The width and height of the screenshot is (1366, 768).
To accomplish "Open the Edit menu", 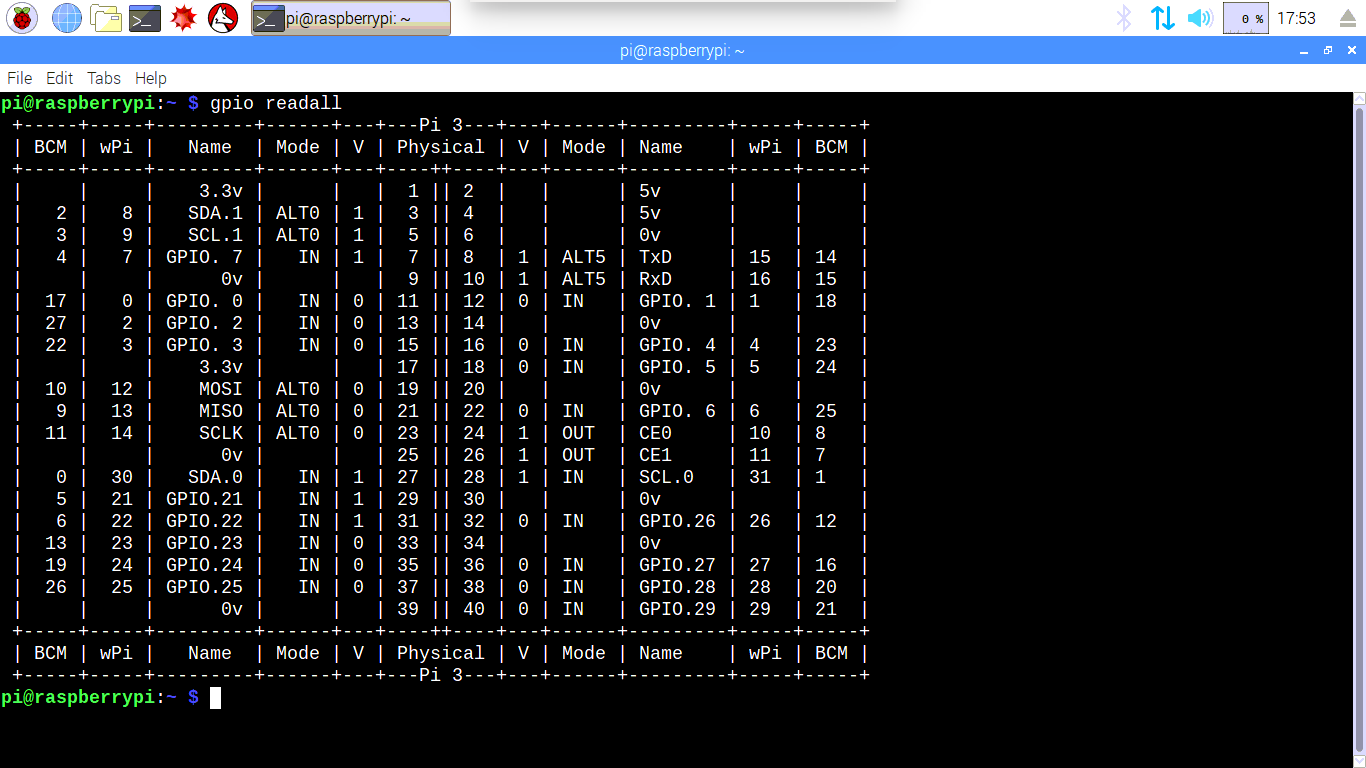I will [x=59, y=78].
